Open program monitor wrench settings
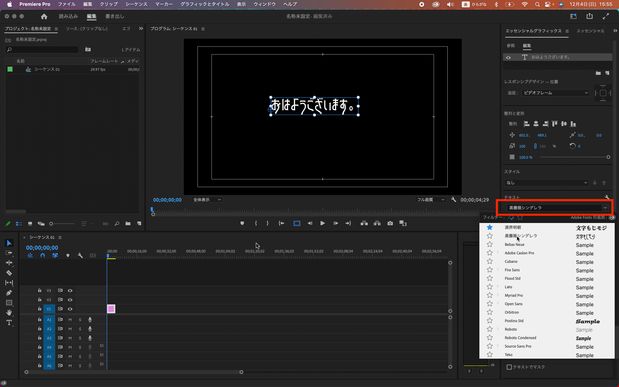 [x=454, y=200]
